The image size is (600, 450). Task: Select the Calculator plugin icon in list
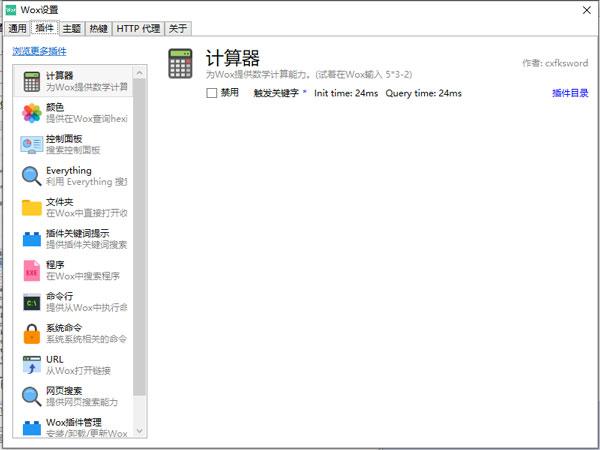(x=32, y=82)
